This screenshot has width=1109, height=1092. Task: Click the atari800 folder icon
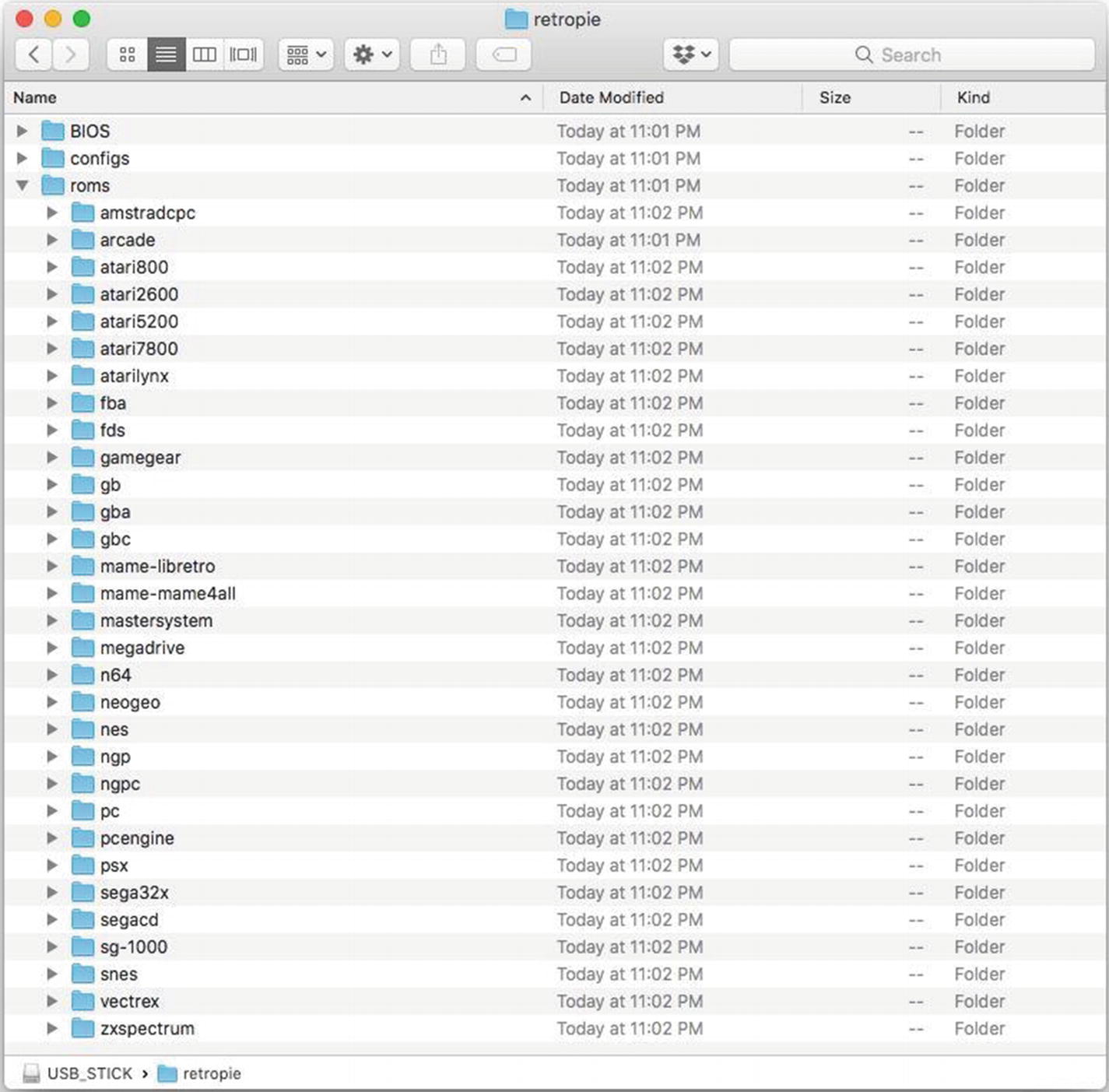pyautogui.click(x=82, y=267)
